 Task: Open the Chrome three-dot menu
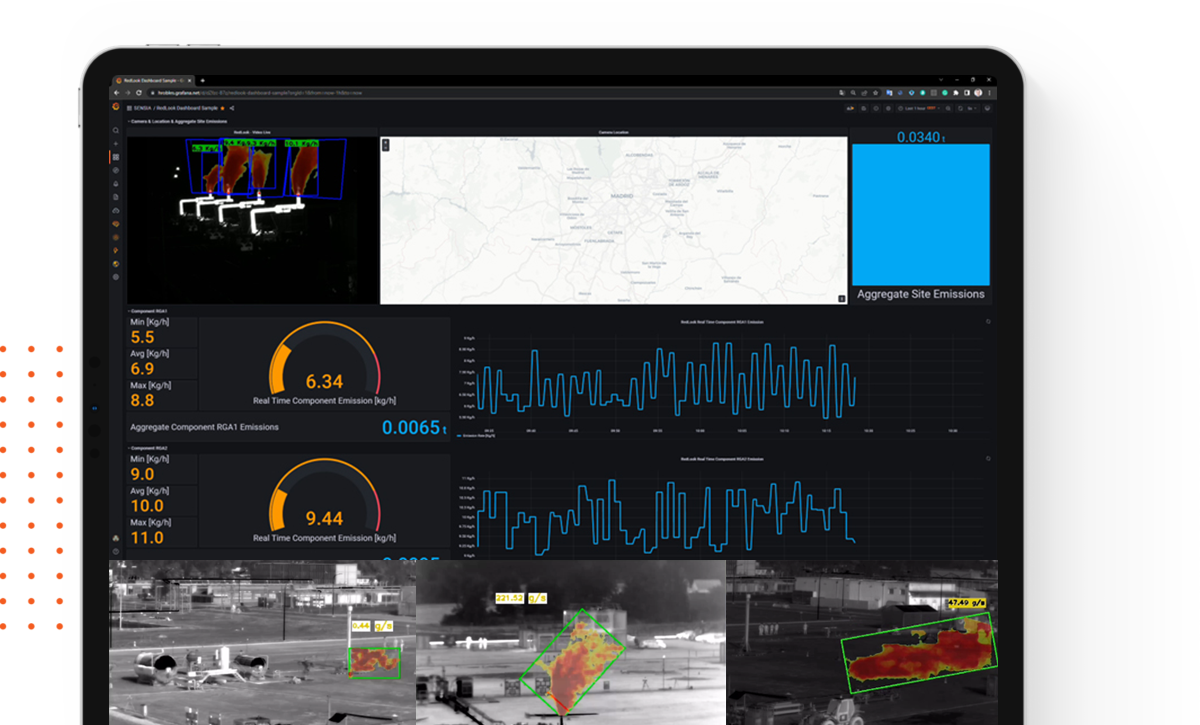[989, 93]
